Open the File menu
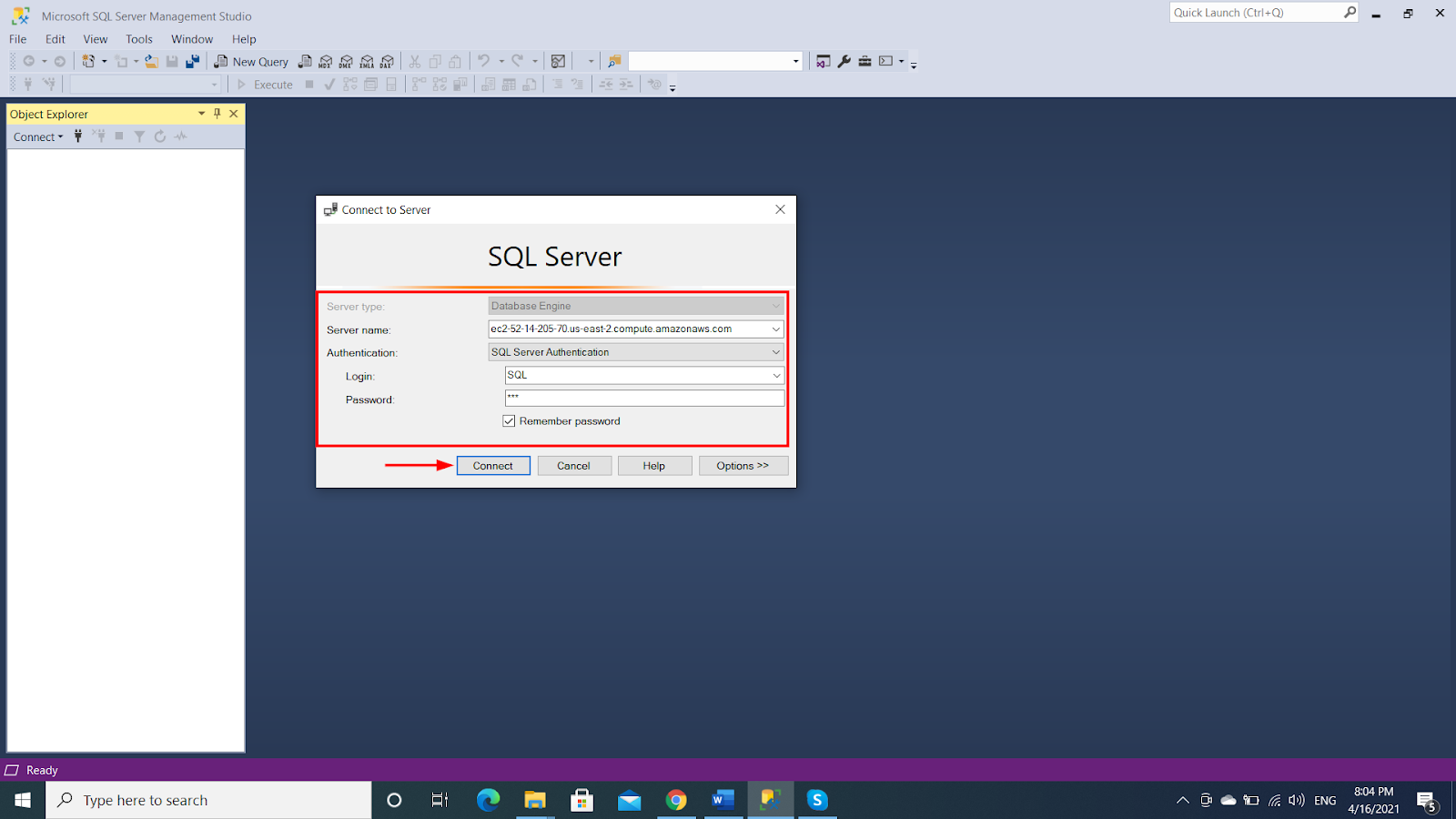The image size is (1456, 819). tap(18, 39)
